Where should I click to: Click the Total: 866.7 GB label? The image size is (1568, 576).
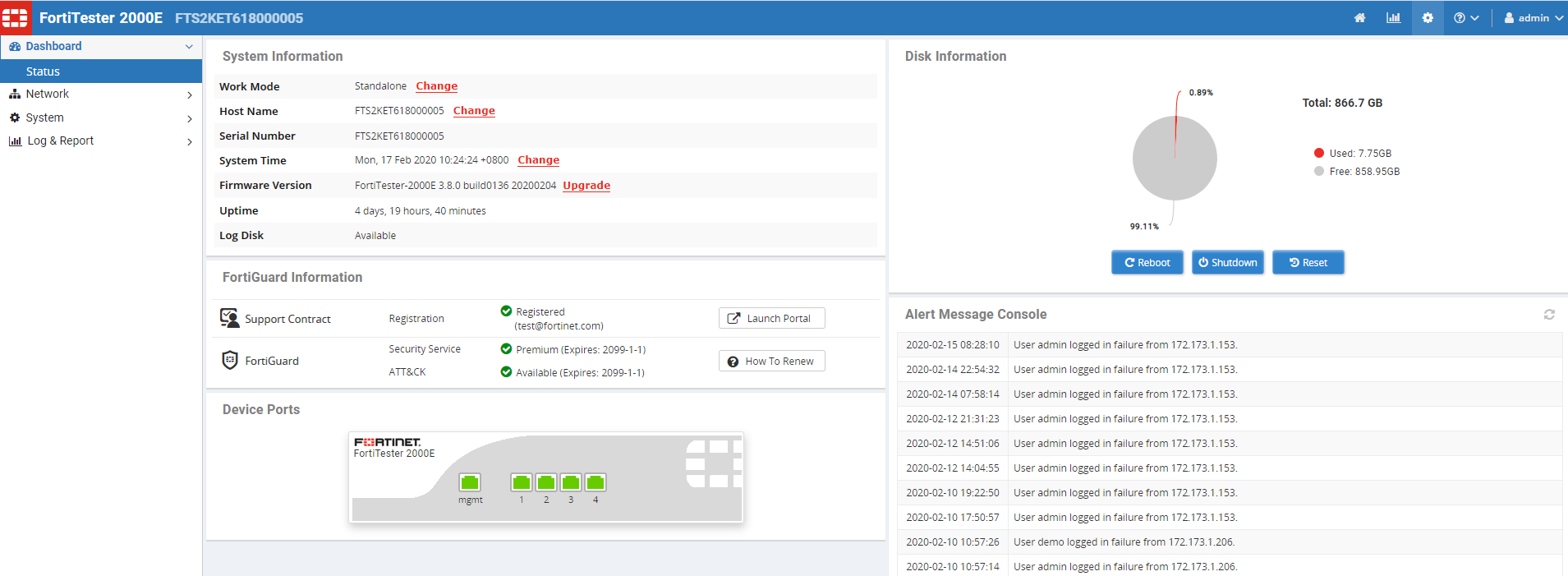(x=1342, y=104)
